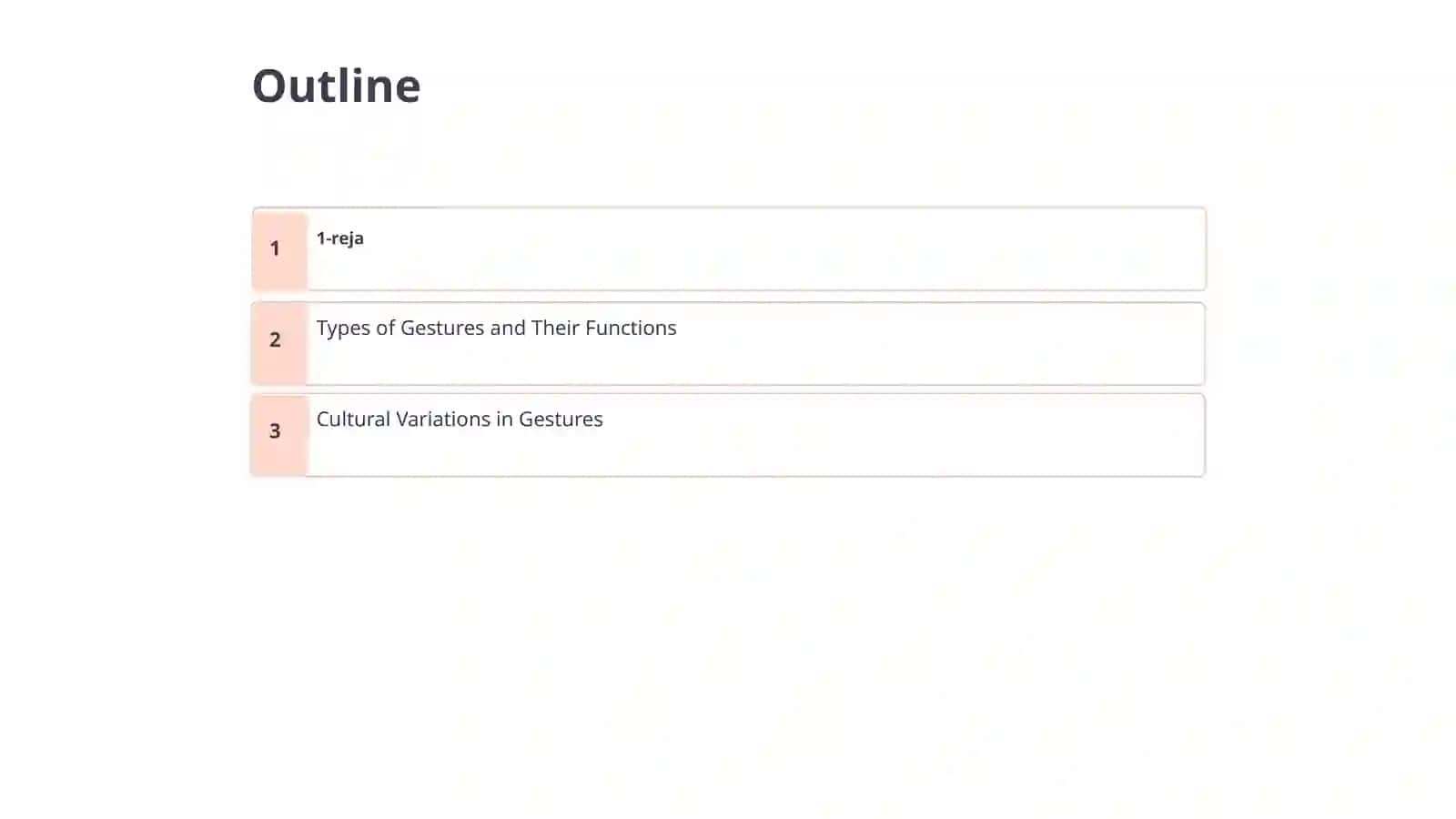Click the Outline slide title
Image resolution: width=1456 pixels, height=819 pixels.
[336, 86]
